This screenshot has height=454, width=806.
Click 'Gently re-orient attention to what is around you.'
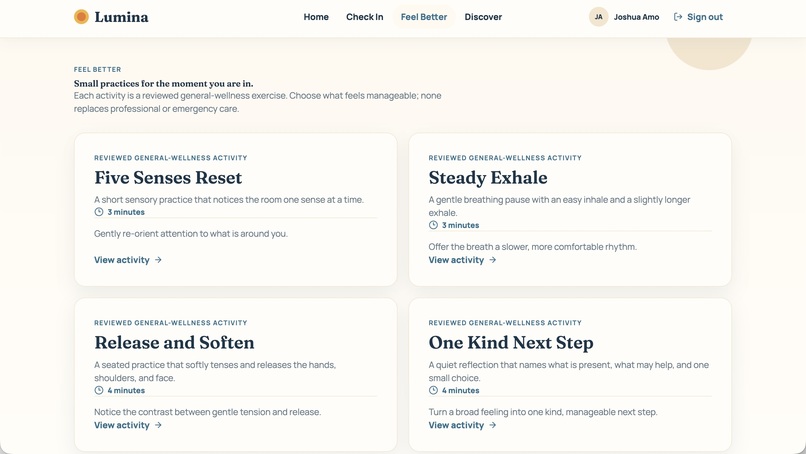(x=191, y=233)
